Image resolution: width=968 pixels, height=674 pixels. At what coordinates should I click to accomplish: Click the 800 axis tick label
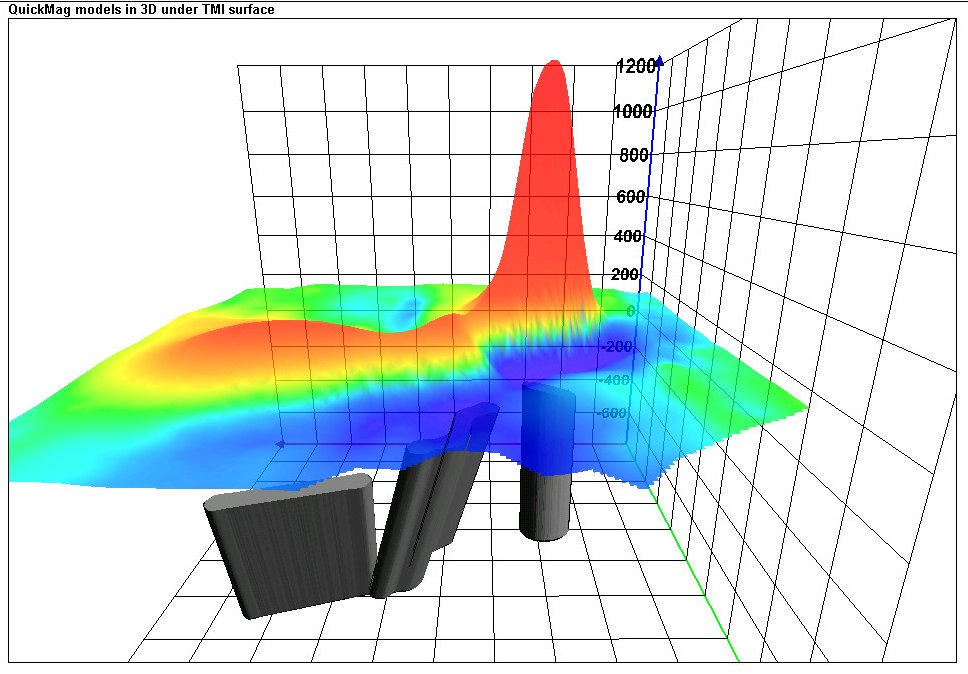pyautogui.click(x=633, y=155)
